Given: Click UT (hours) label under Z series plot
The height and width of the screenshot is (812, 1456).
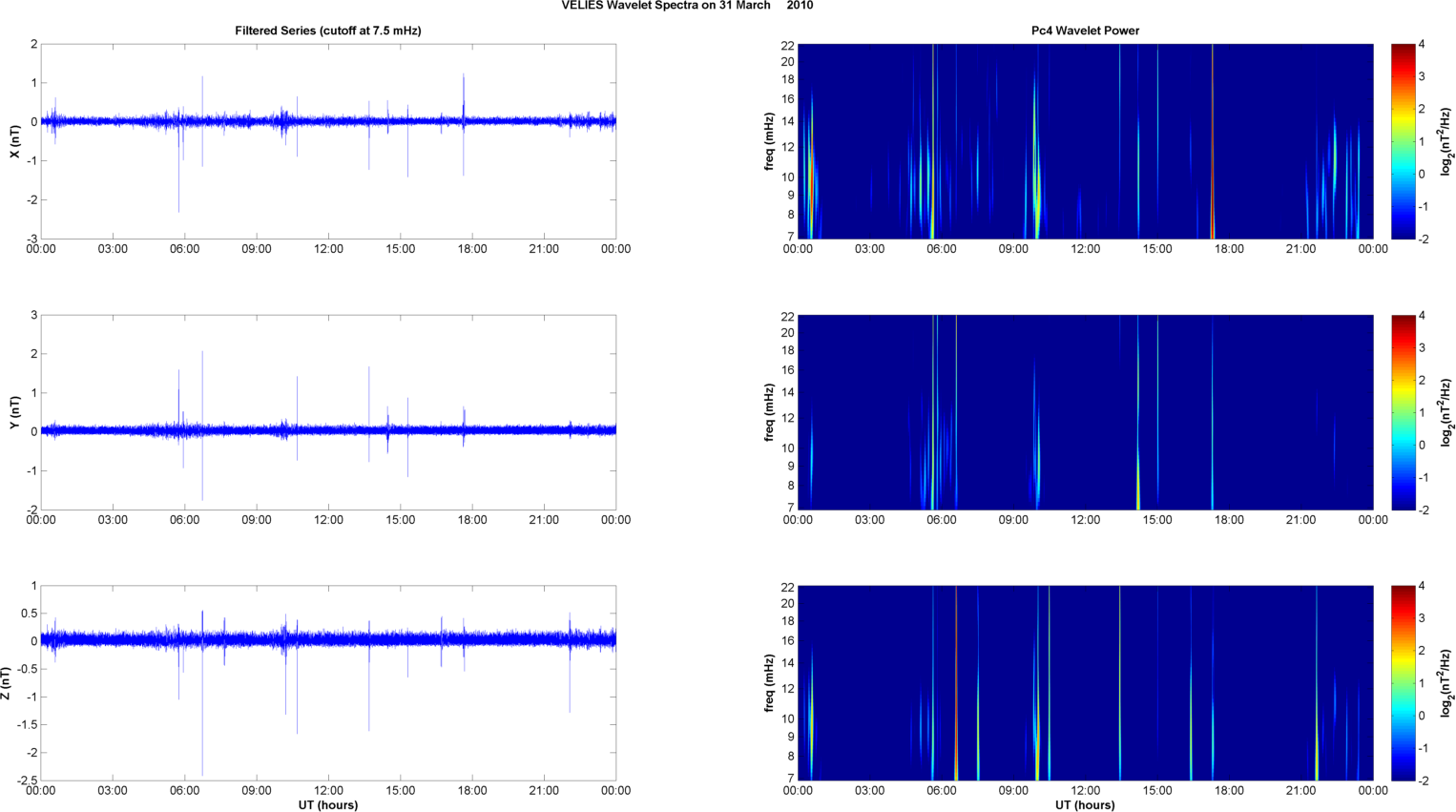Looking at the screenshot, I should tap(327, 804).
